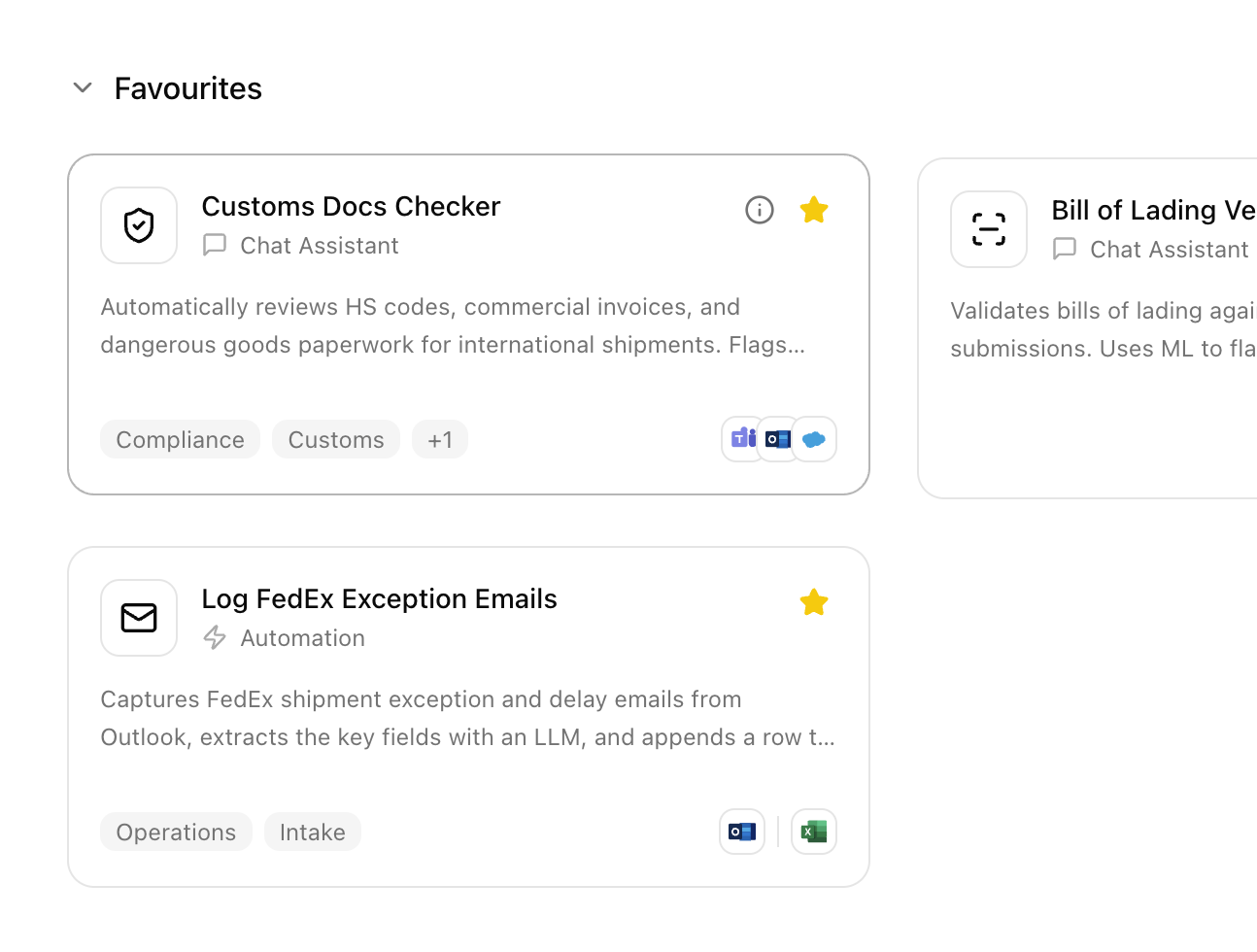
Task: Read Customs Docs Checker description text
Action: point(454,325)
